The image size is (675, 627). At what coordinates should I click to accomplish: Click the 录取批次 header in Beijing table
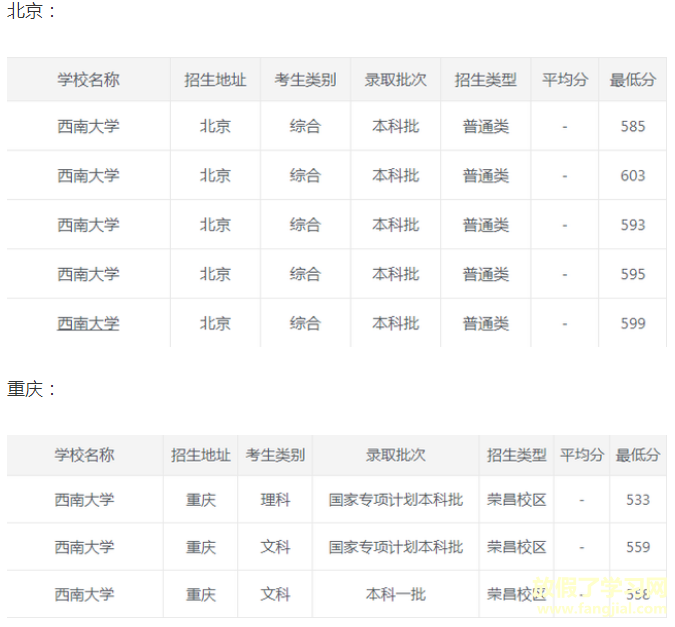click(395, 80)
